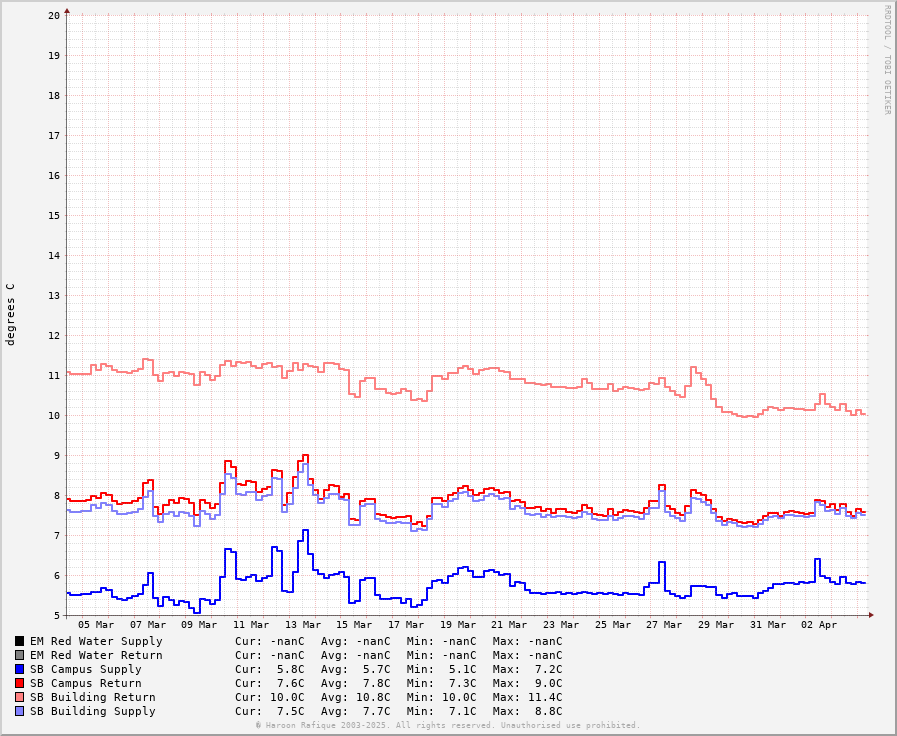Click the 'degrees C' y-axis title

point(11,314)
